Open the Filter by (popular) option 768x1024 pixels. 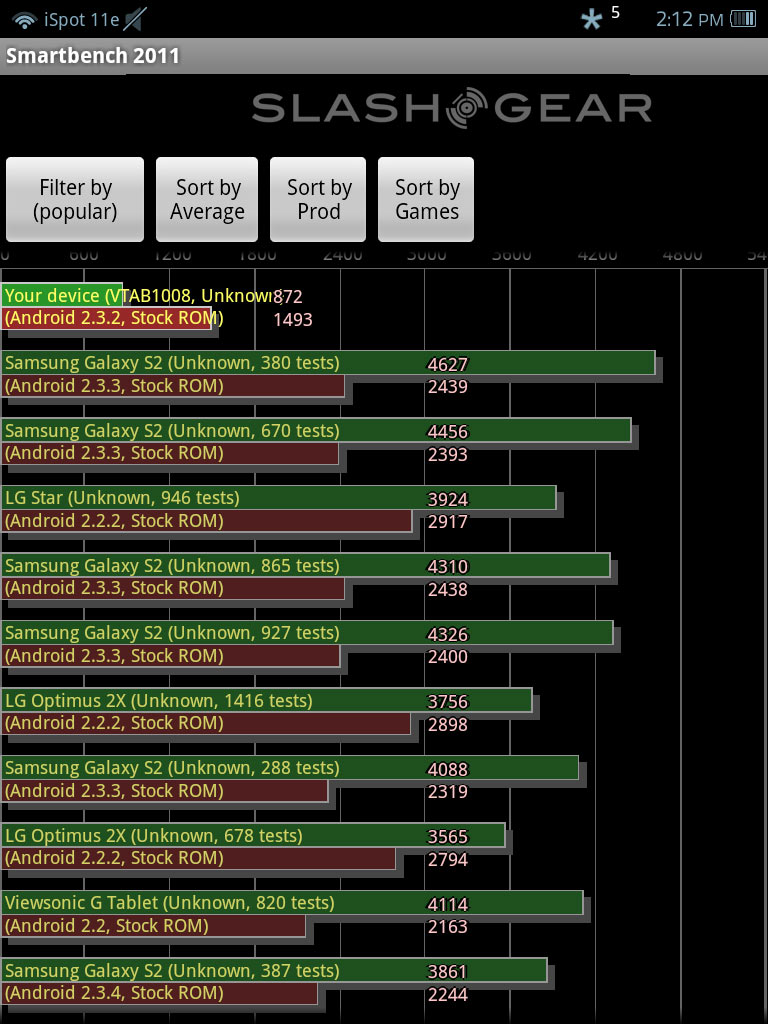pos(75,199)
